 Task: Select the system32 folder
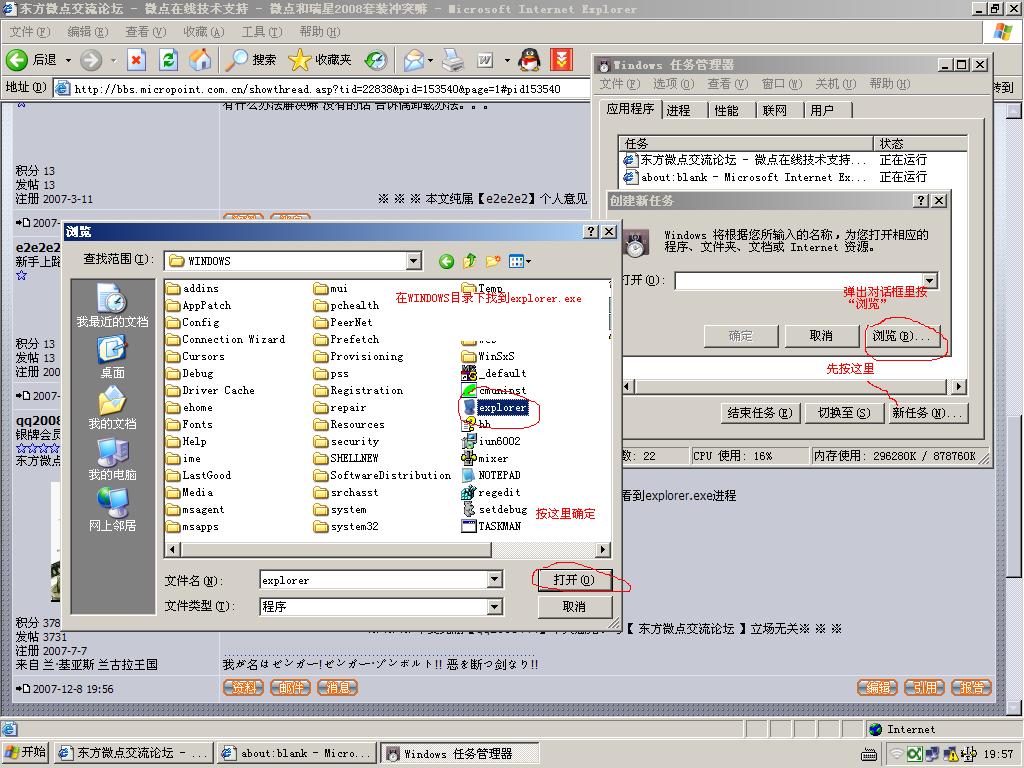click(346, 526)
